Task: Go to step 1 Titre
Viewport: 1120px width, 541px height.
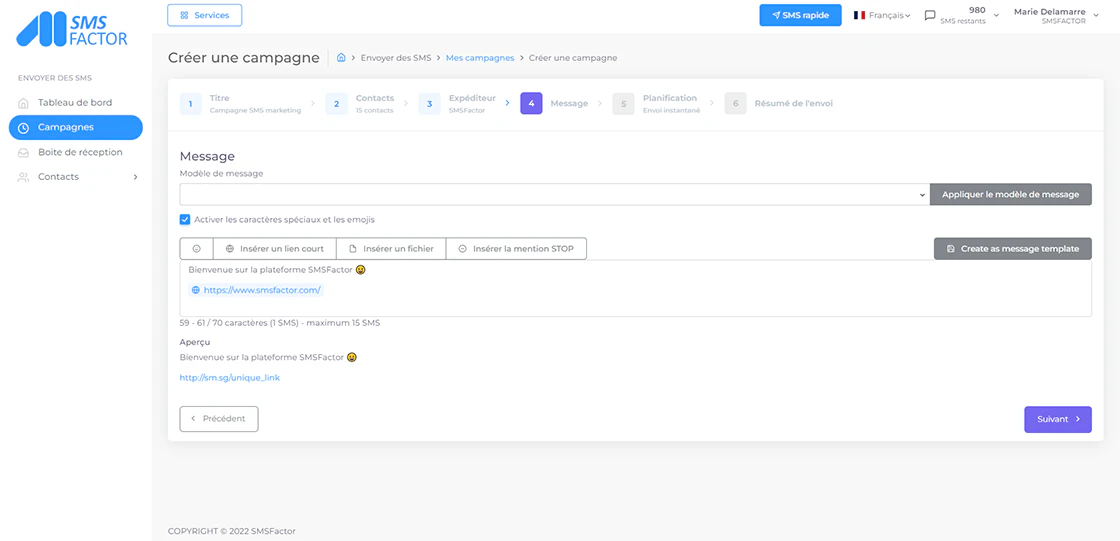Action: pyautogui.click(x=241, y=104)
